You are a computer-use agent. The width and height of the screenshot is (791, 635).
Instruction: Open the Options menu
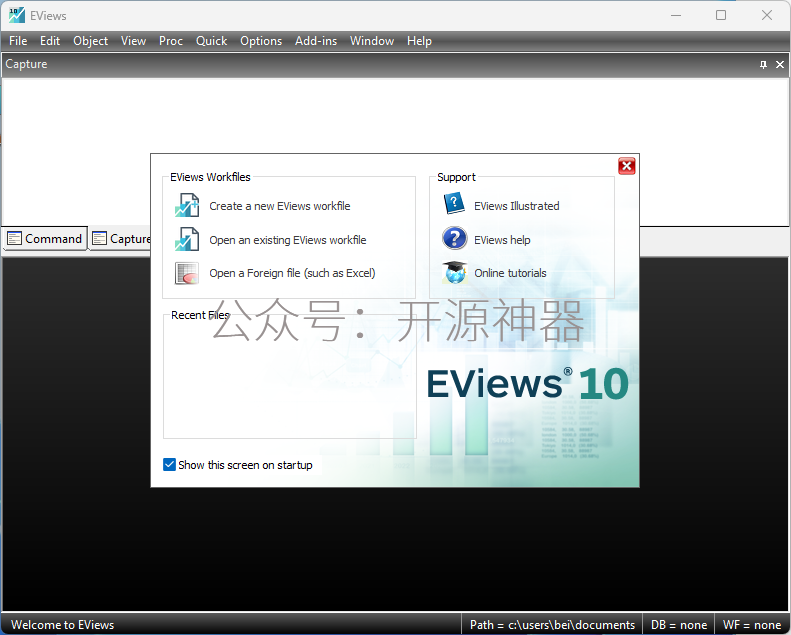261,41
